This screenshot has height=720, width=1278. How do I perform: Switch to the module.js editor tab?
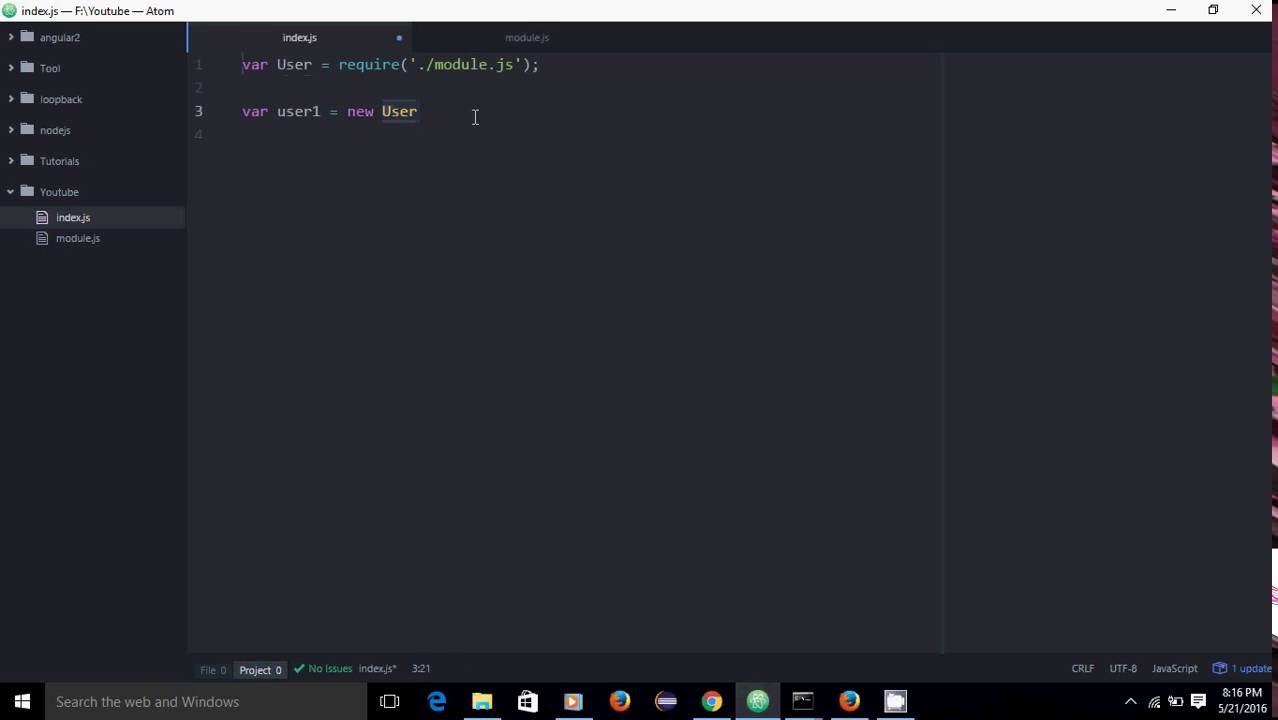pos(527,37)
